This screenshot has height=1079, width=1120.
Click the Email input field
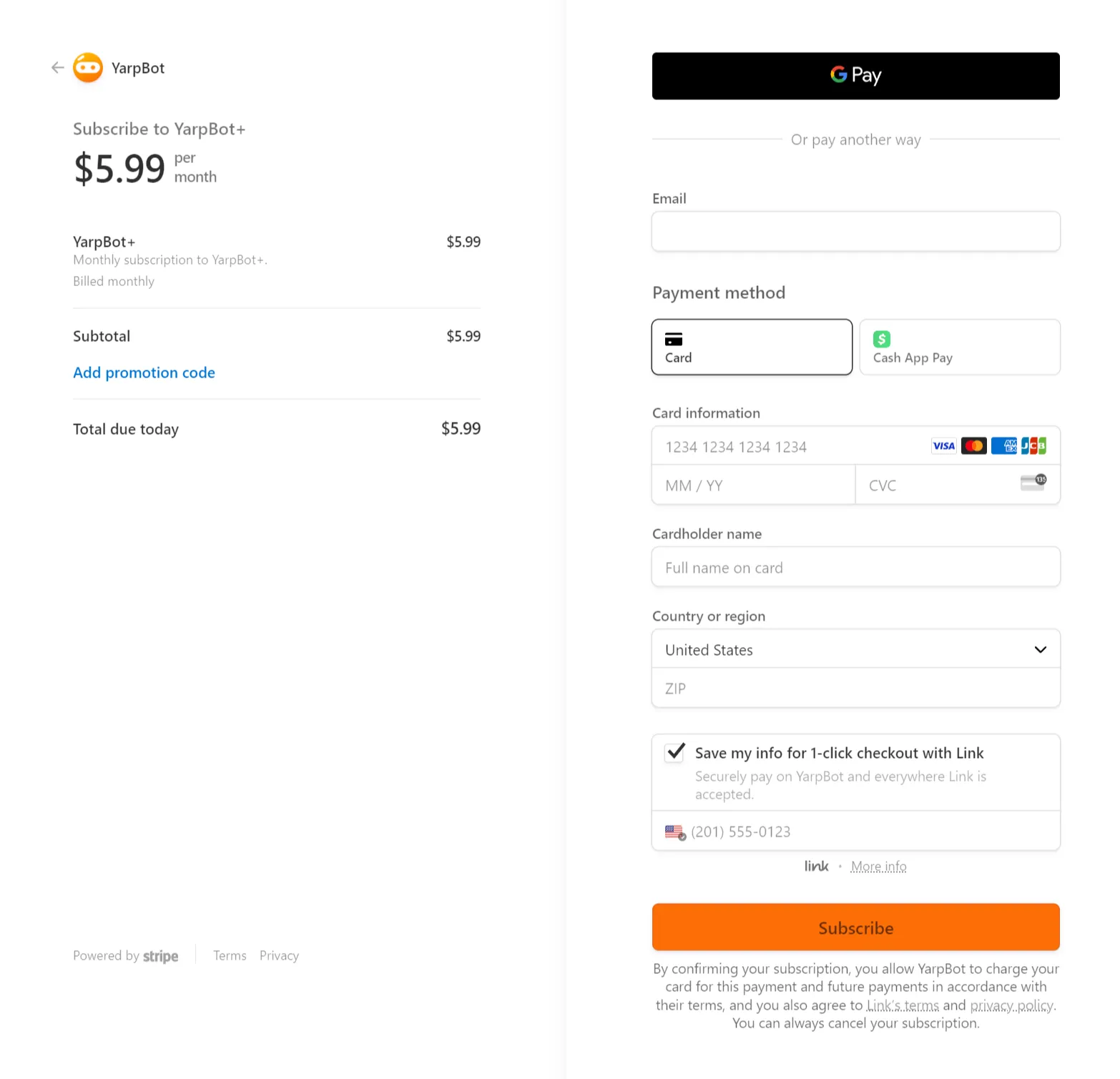coord(855,231)
